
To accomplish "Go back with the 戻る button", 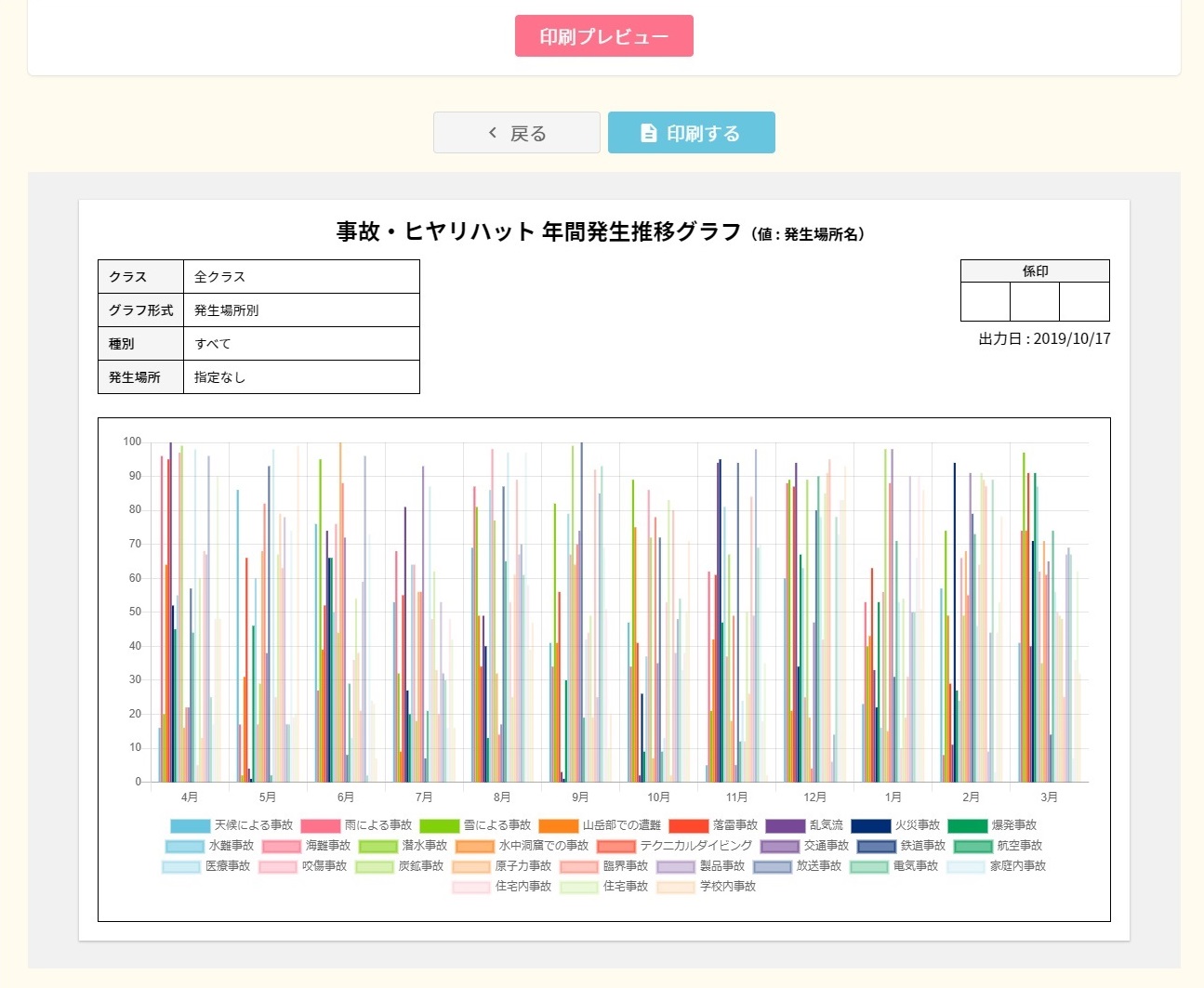I will (517, 133).
